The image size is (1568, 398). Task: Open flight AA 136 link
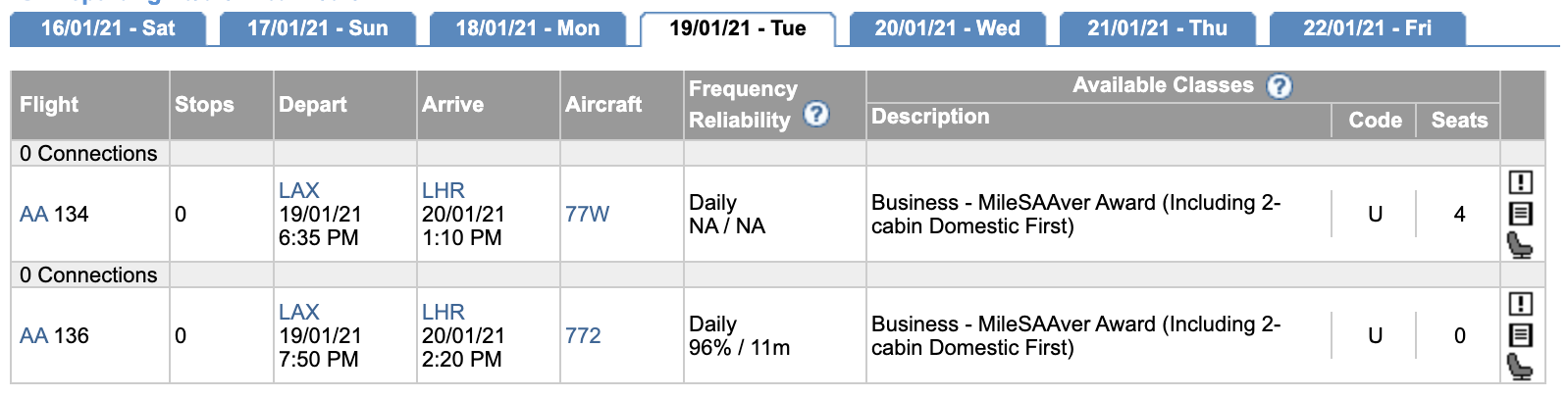(54, 335)
